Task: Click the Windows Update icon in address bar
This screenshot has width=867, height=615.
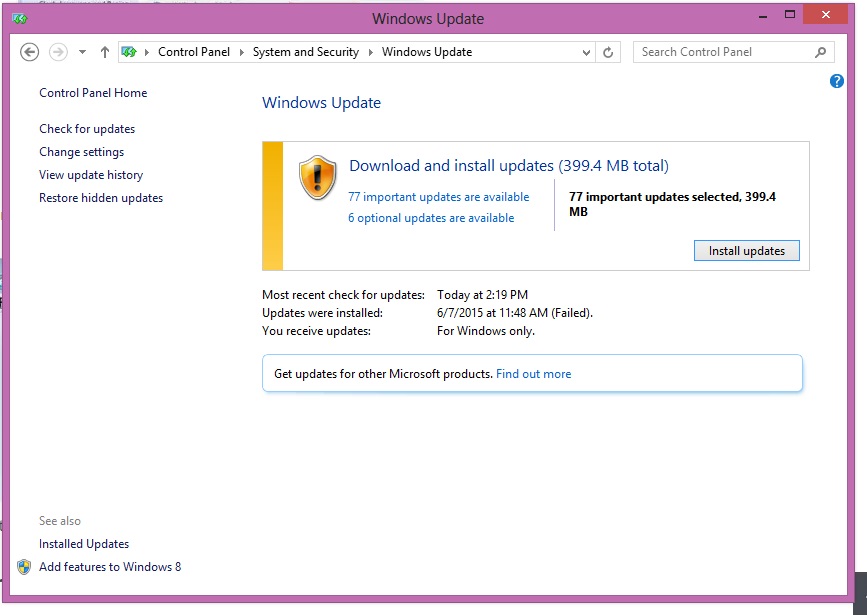Action: 129,52
